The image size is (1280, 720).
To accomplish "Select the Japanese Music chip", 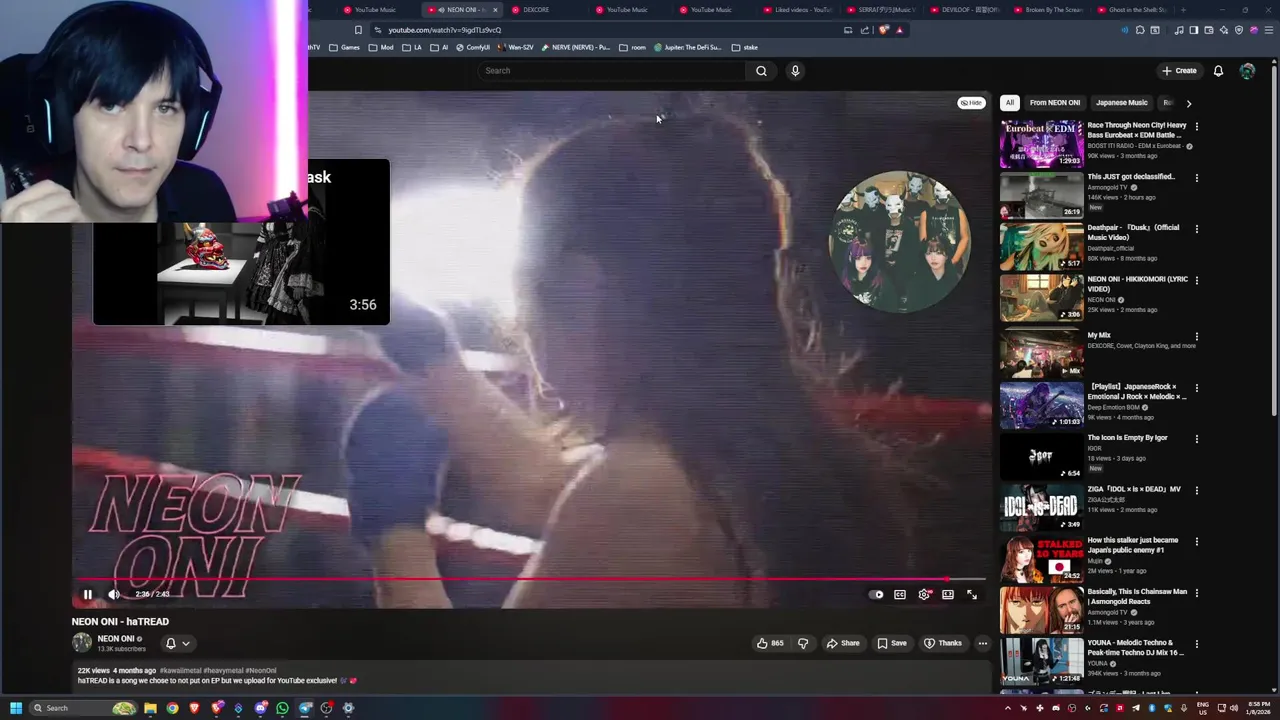I will tap(1122, 102).
